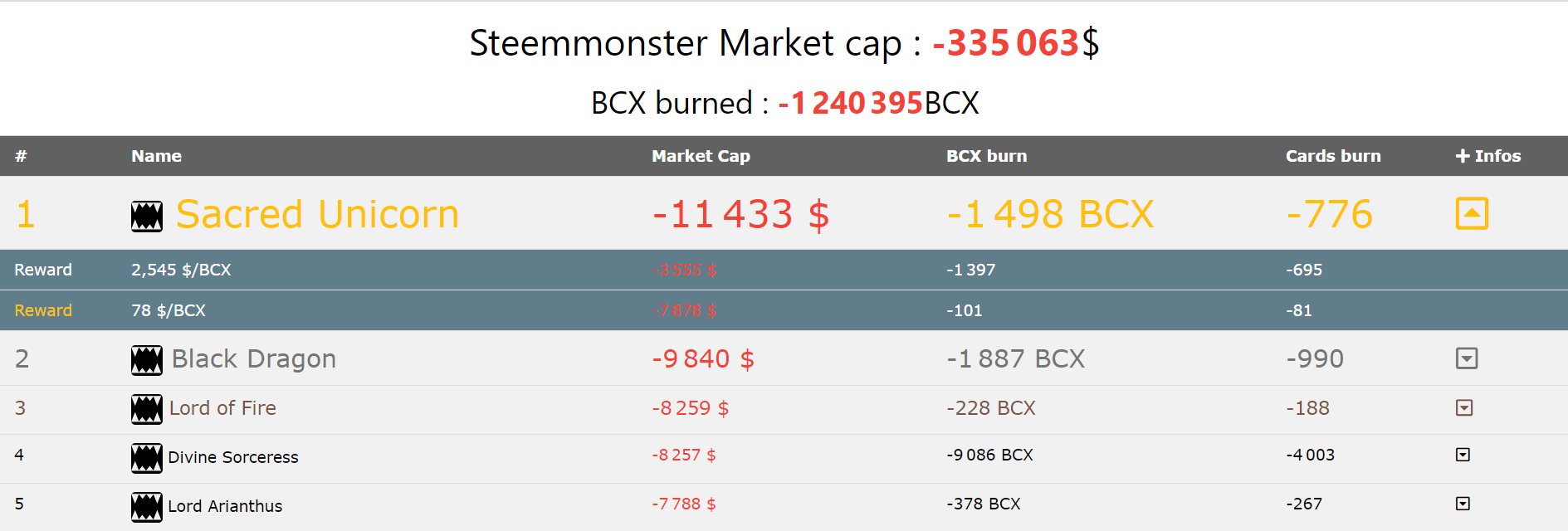The image size is (1568, 531).
Task: Click the red BCX burned total value
Action: pyautogui.click(x=848, y=103)
